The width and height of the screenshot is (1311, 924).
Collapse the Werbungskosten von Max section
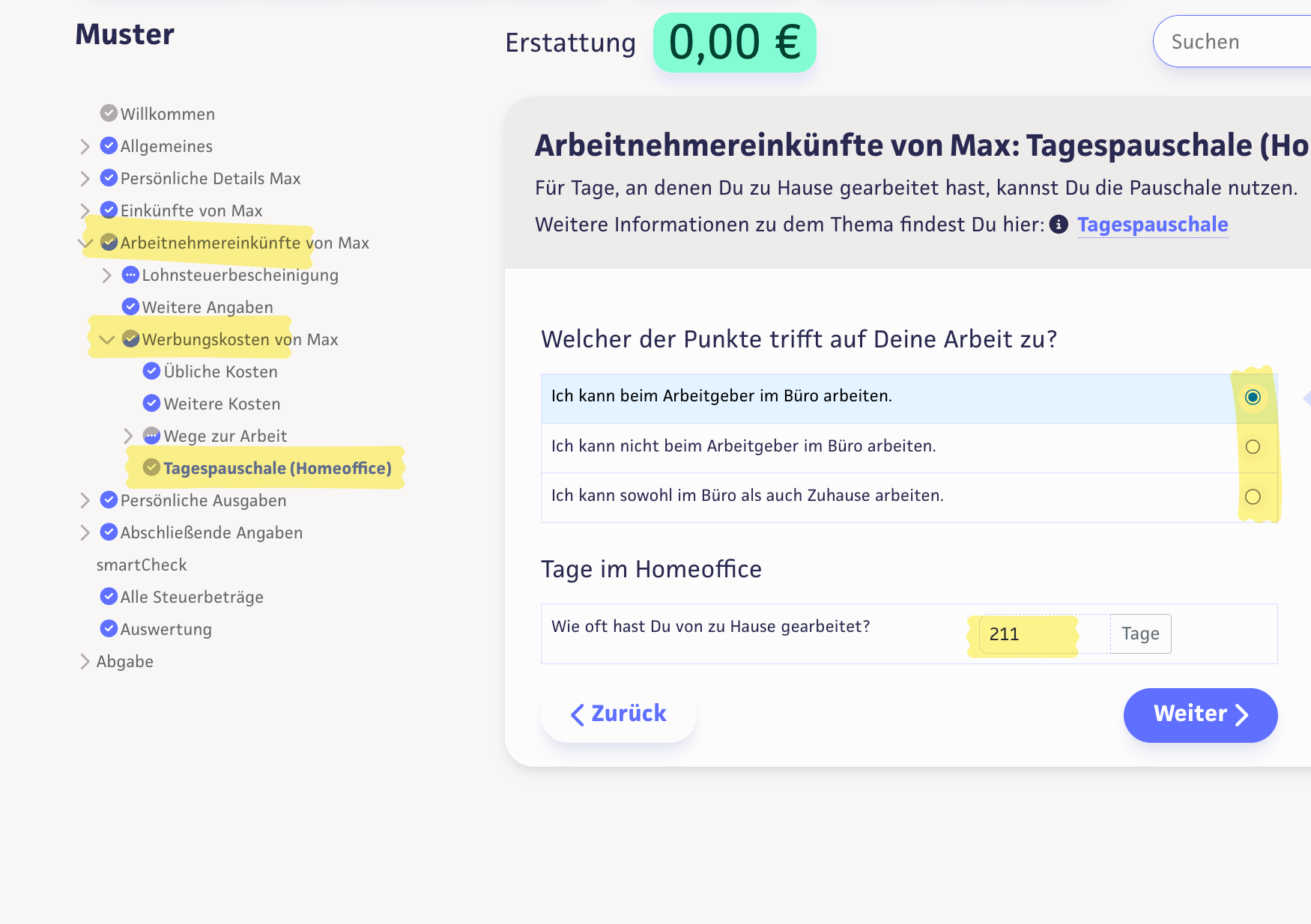(x=107, y=340)
